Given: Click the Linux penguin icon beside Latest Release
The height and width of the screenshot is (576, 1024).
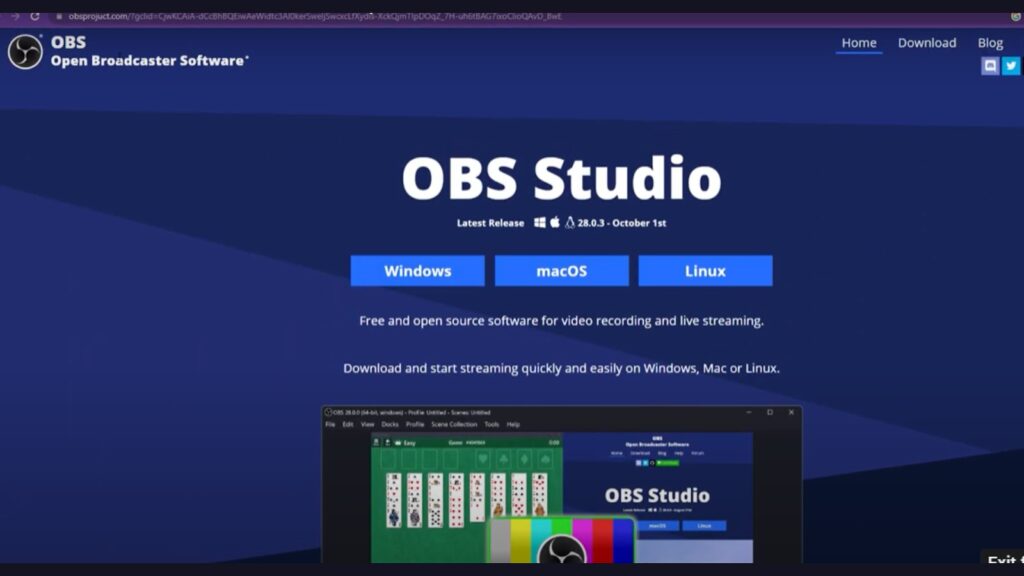Looking at the screenshot, I should coord(569,223).
